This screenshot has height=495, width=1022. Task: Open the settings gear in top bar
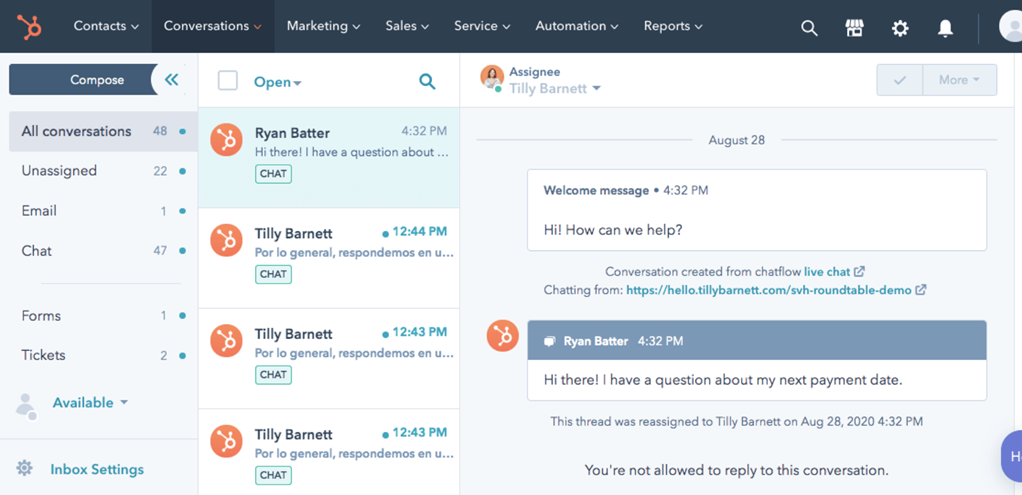900,28
